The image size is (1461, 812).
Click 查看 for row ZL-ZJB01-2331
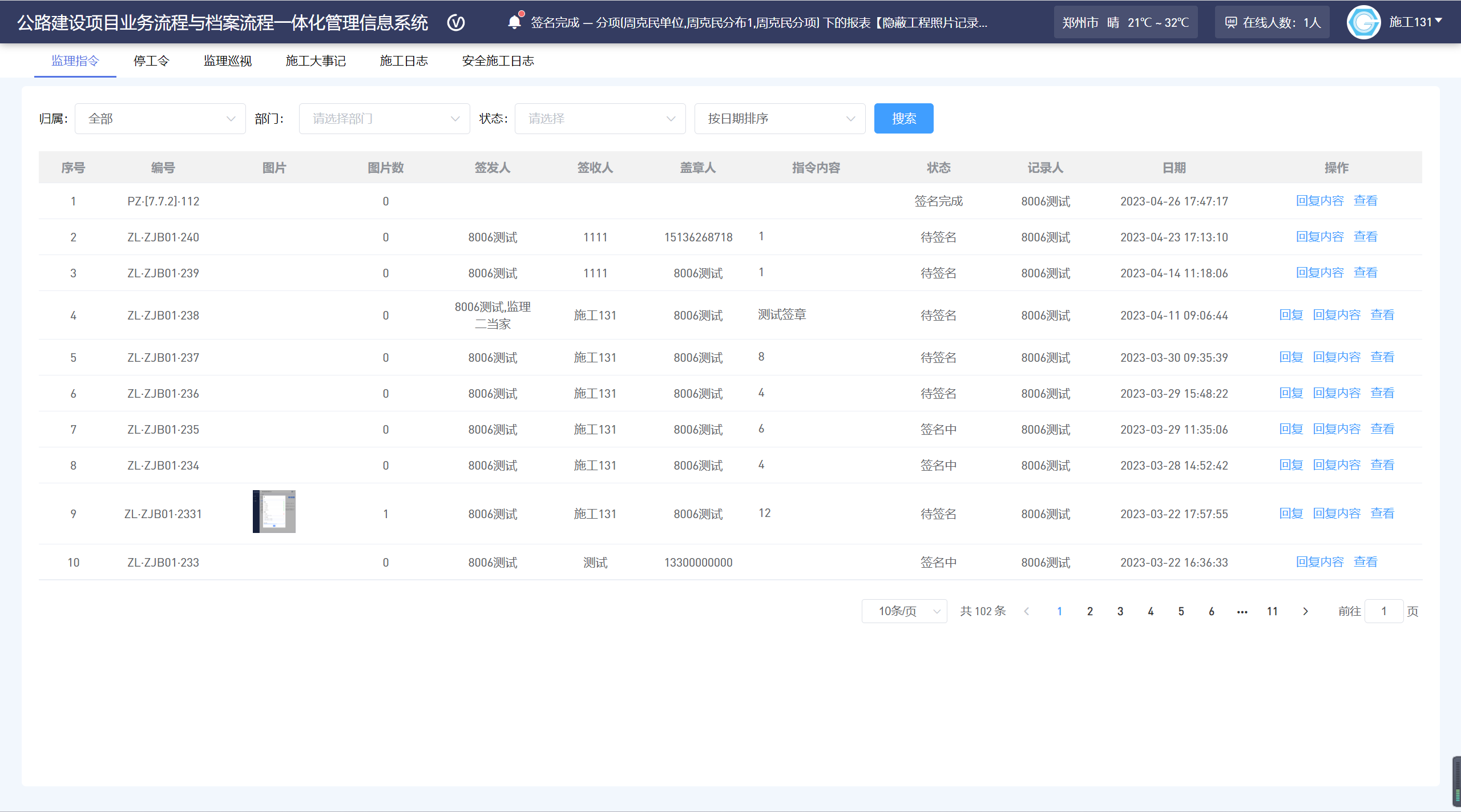(1383, 514)
